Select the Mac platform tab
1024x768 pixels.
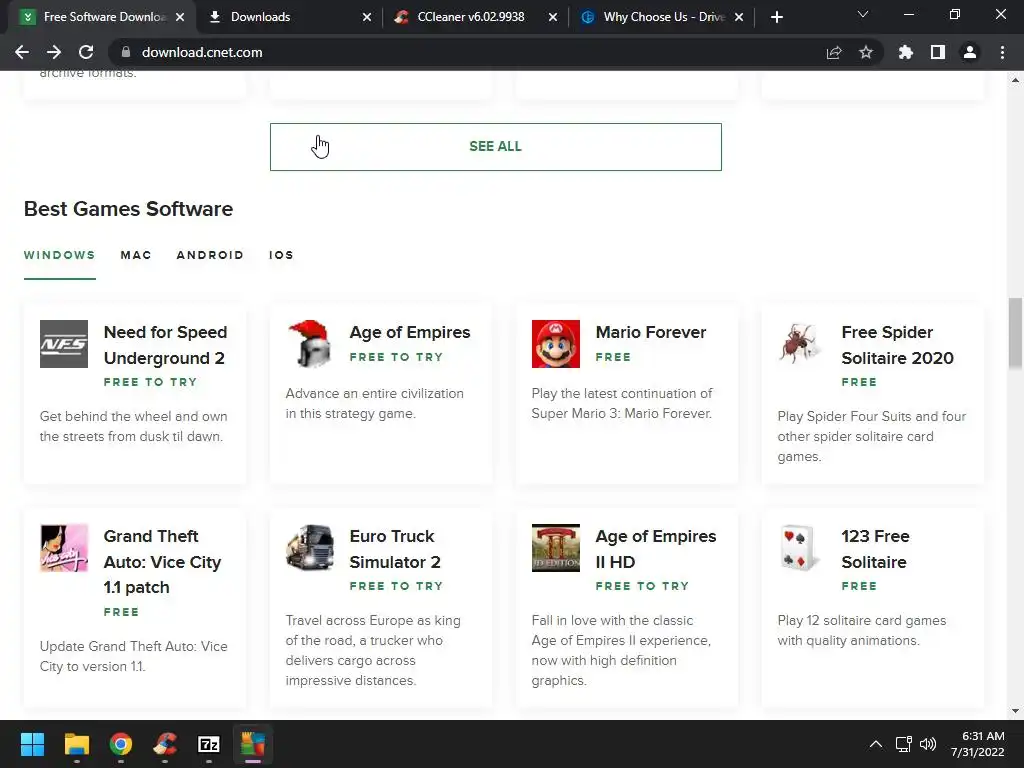(x=136, y=255)
